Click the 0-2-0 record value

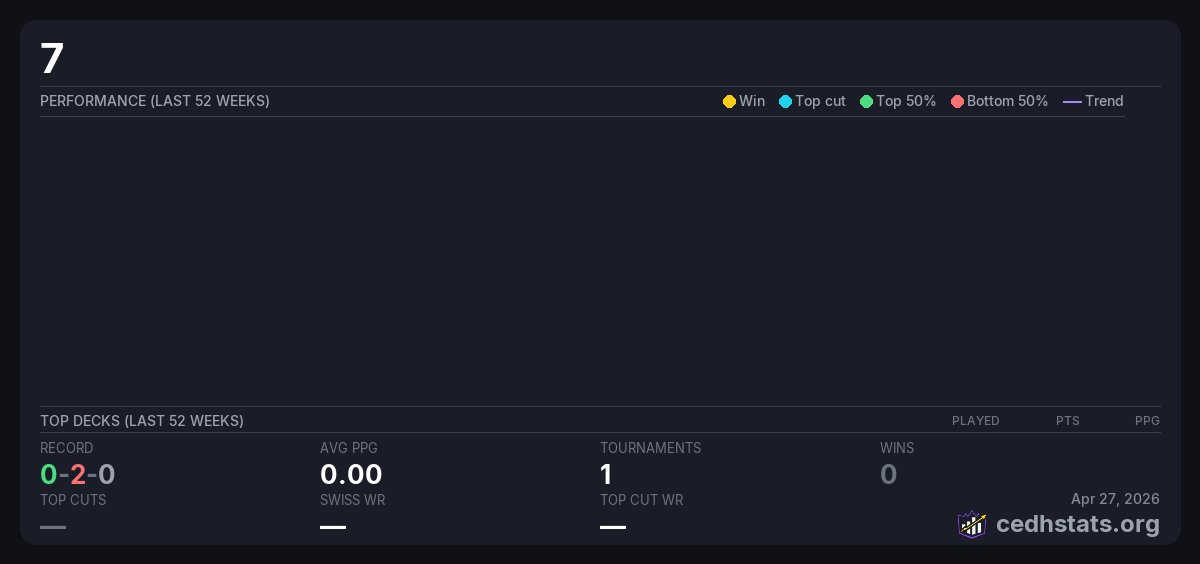78,474
